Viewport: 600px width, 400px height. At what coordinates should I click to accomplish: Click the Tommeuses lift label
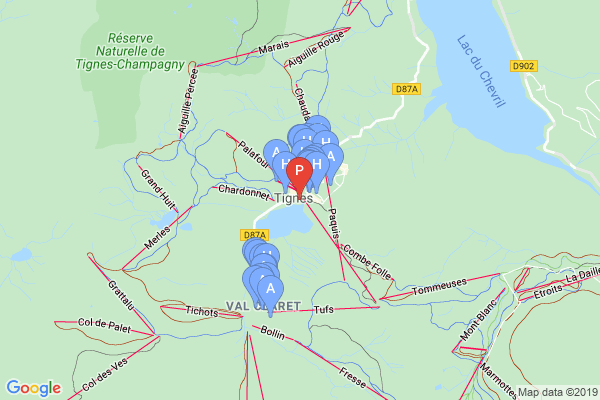point(439,286)
